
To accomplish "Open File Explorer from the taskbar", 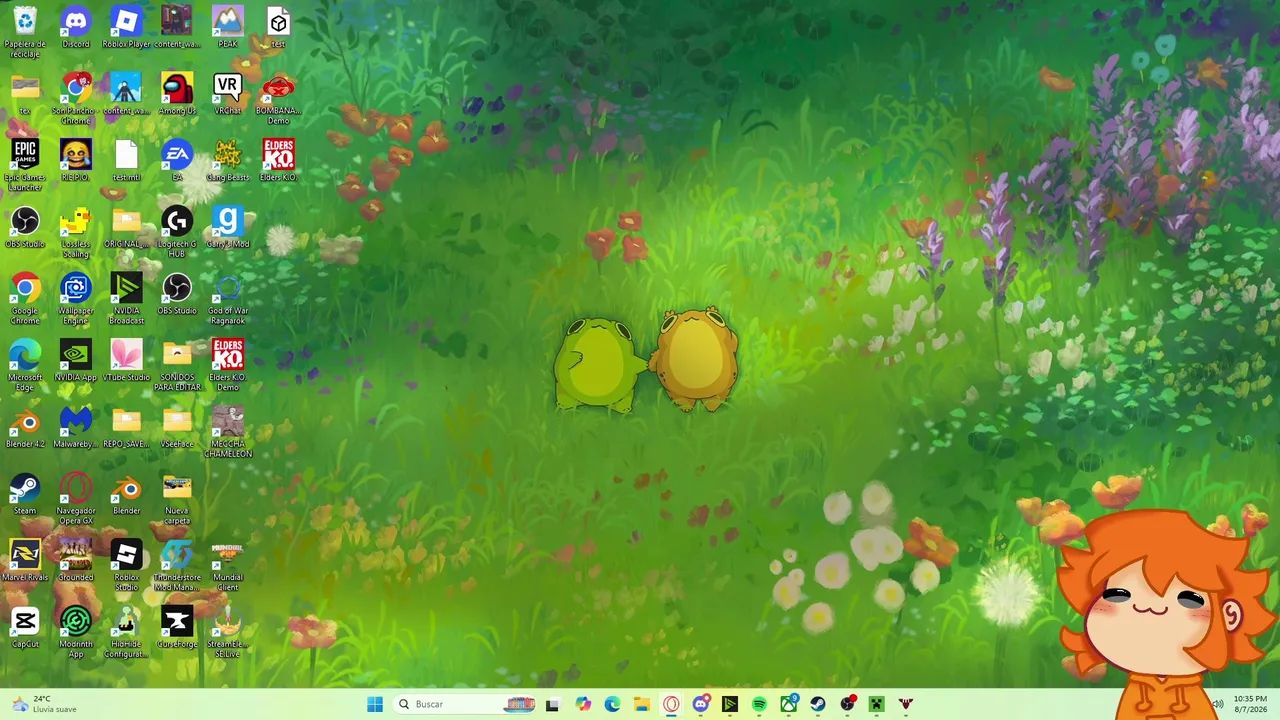I will click(x=642, y=704).
